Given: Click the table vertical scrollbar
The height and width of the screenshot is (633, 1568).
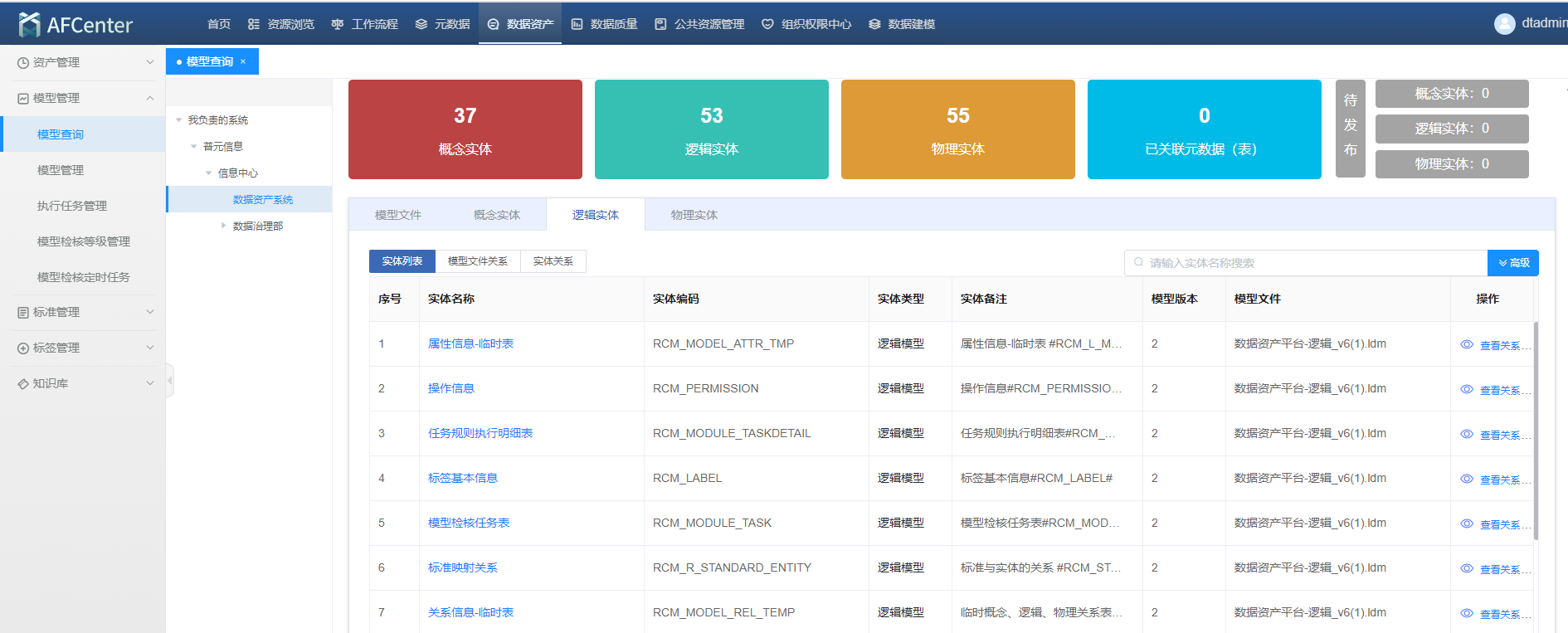Looking at the screenshot, I should pos(1536,431).
